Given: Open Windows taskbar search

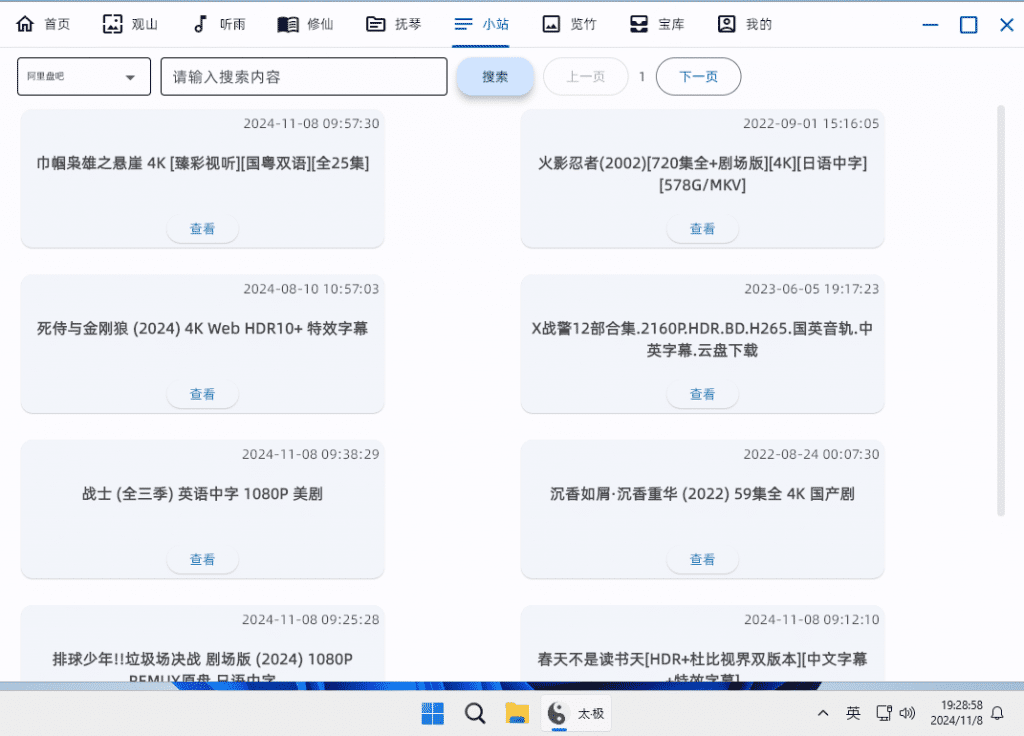Looking at the screenshot, I should (x=475, y=713).
